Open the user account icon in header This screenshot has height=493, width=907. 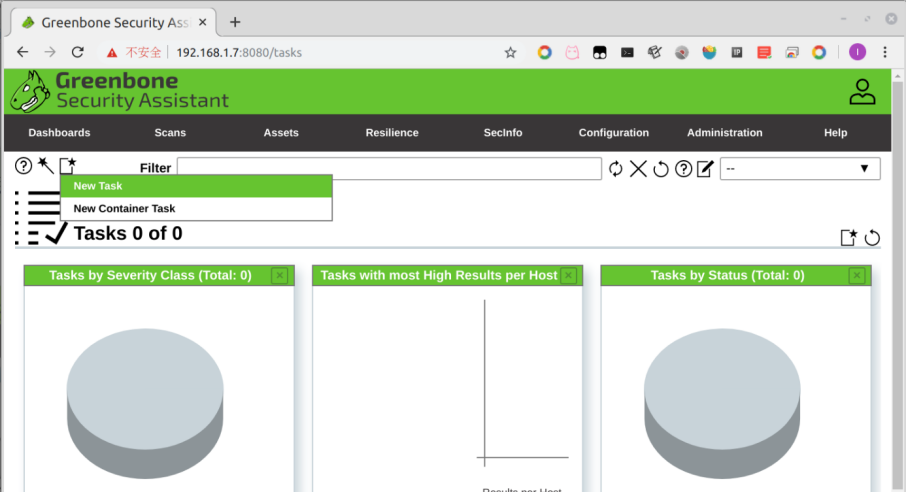coord(861,92)
